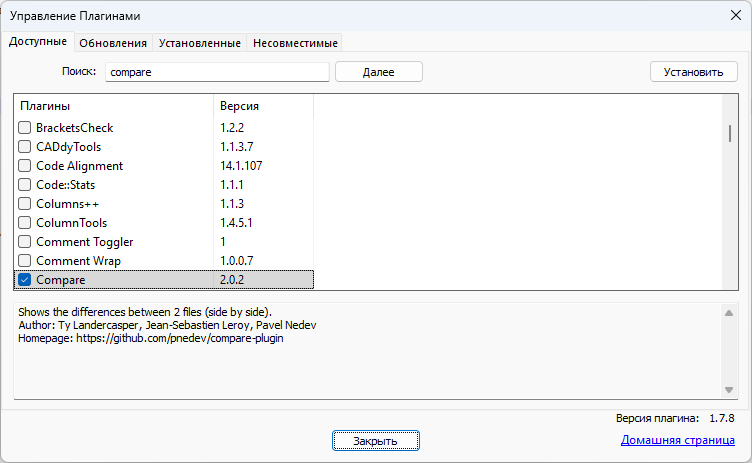
Task: Go to the Несовместимые tab
Action: tap(295, 43)
